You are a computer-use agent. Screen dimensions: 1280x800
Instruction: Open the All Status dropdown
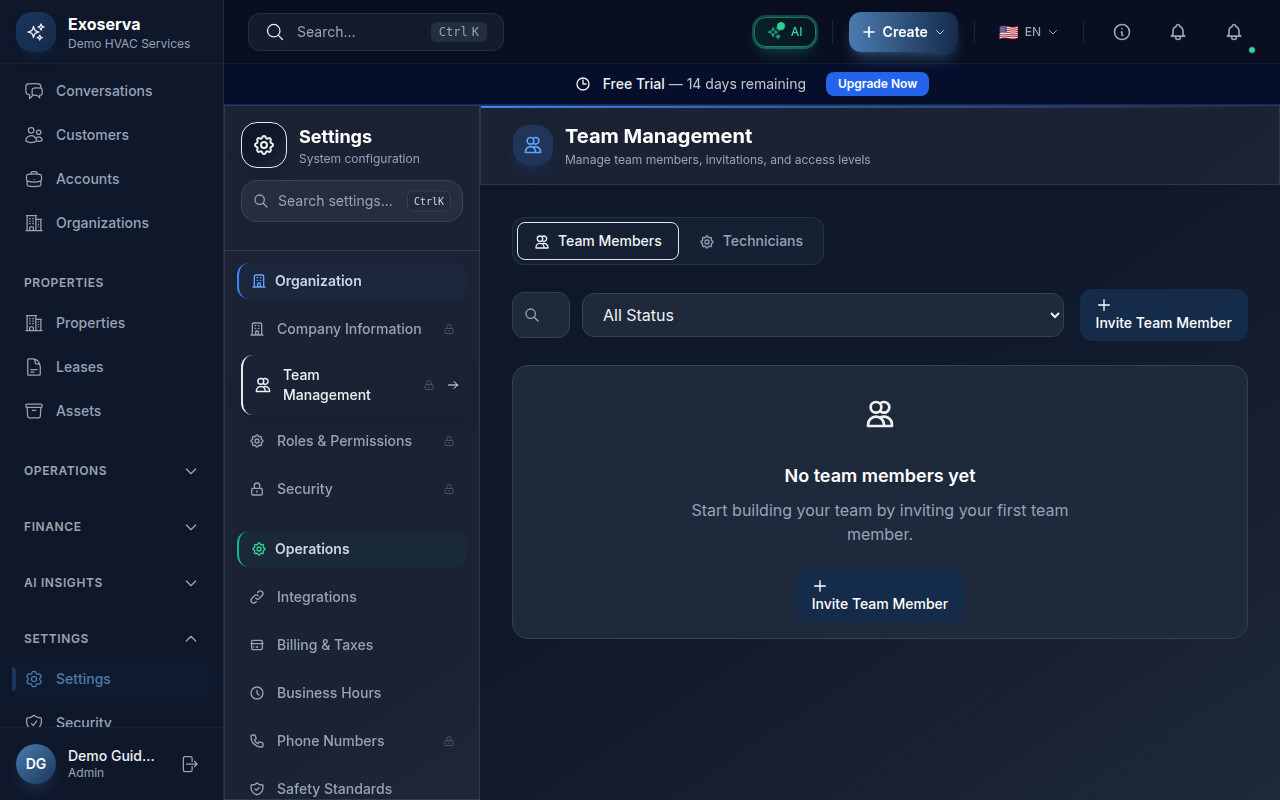(822, 315)
